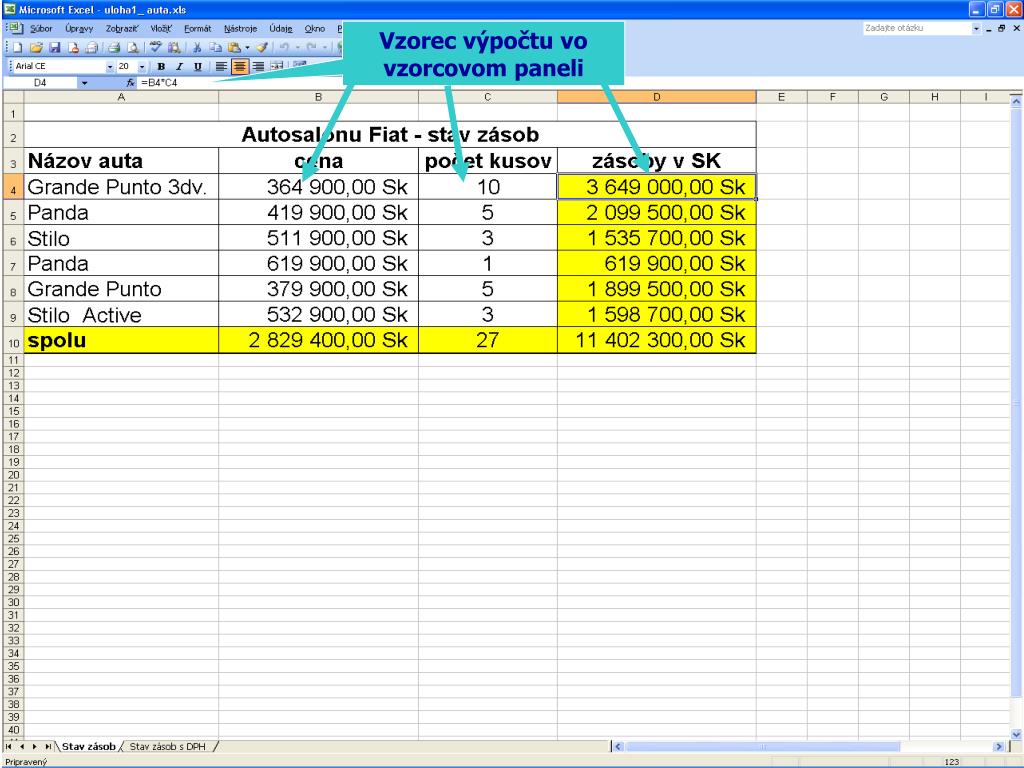The image size is (1024, 768).
Task: Open the Arial CE font name dropdown
Action: (x=110, y=67)
